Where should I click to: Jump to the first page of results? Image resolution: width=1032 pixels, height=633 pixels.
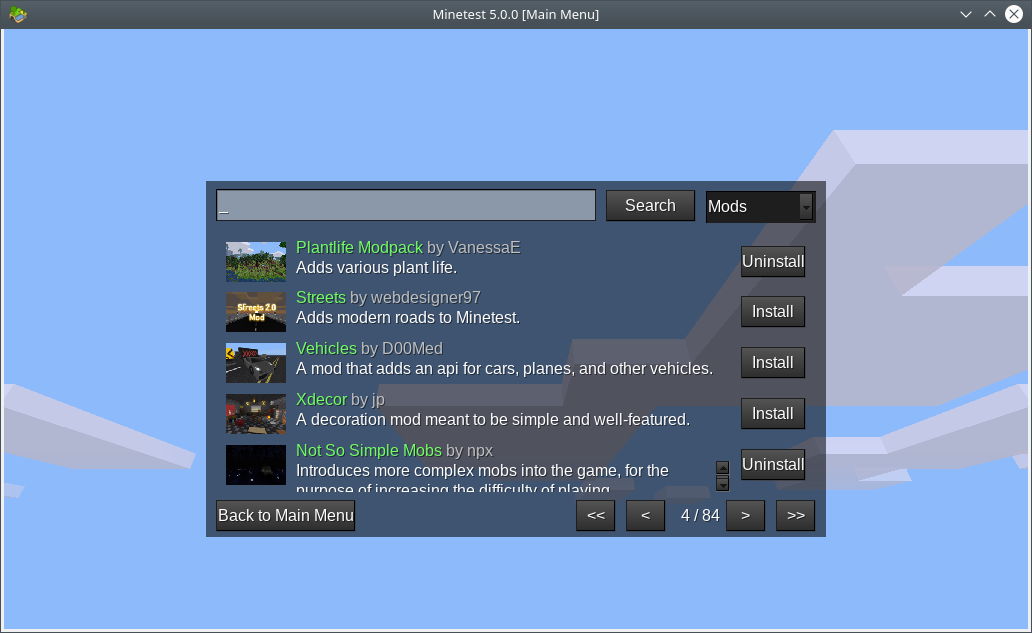(596, 515)
